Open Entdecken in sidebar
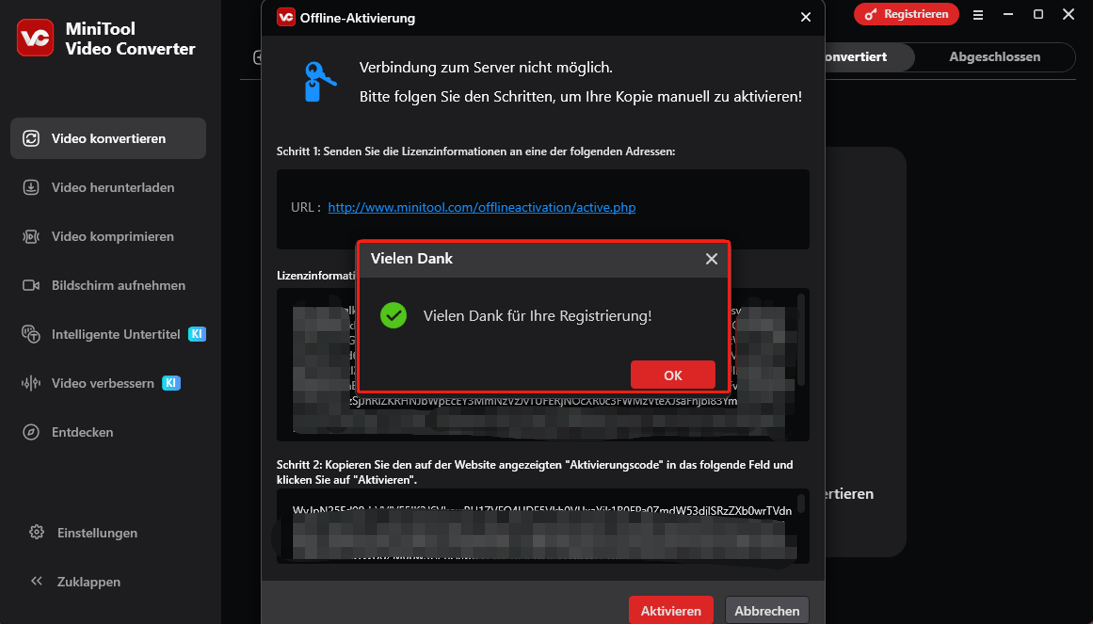This screenshot has height=627, width=1094. [108, 432]
